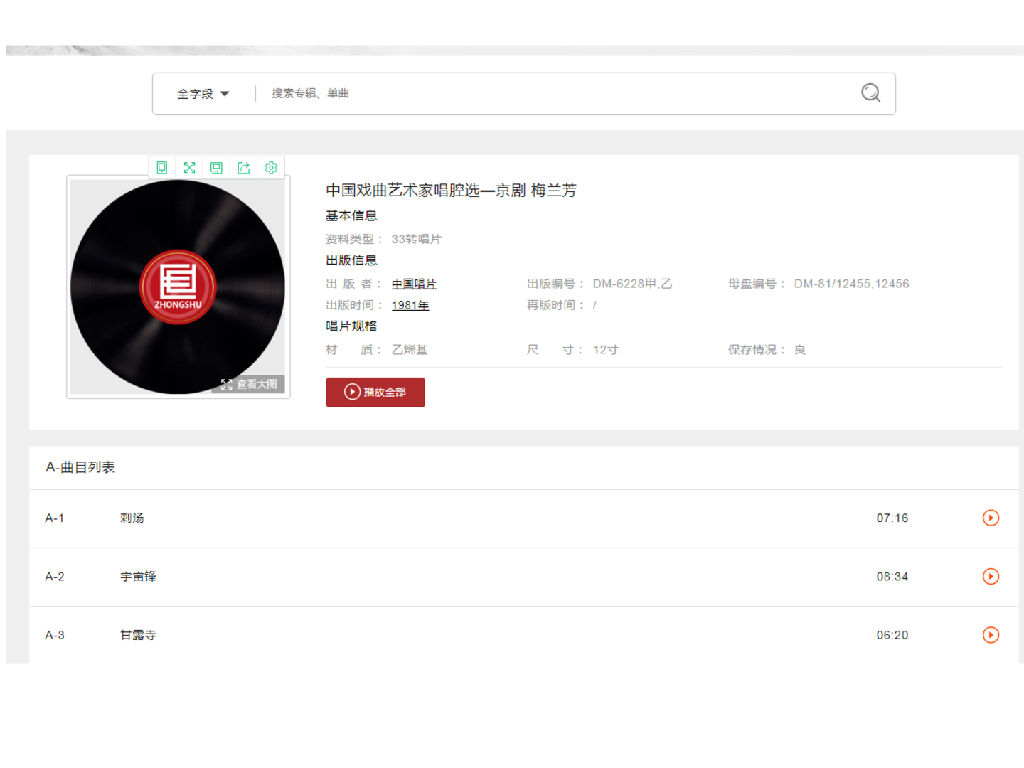Click the green save icon above the record

(x=216, y=168)
